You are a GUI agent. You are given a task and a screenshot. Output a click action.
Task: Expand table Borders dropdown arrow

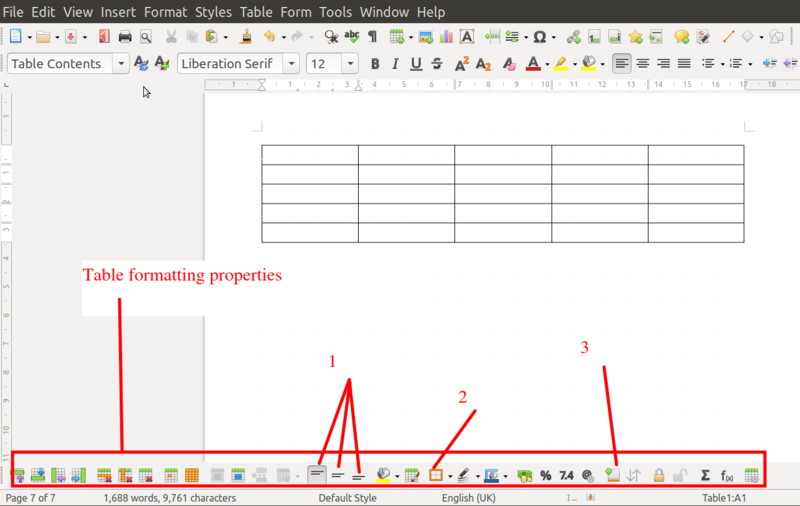[450, 476]
